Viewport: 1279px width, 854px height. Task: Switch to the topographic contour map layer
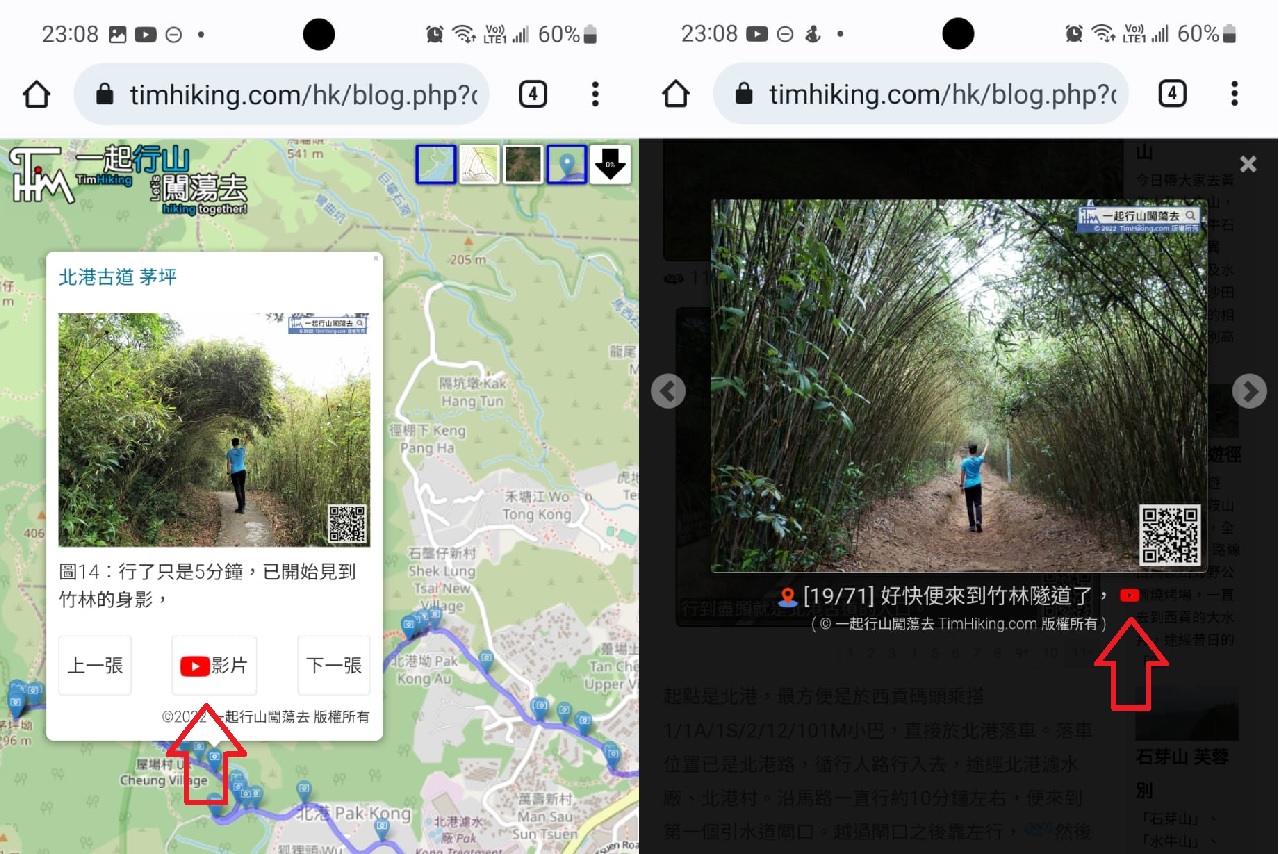click(479, 164)
